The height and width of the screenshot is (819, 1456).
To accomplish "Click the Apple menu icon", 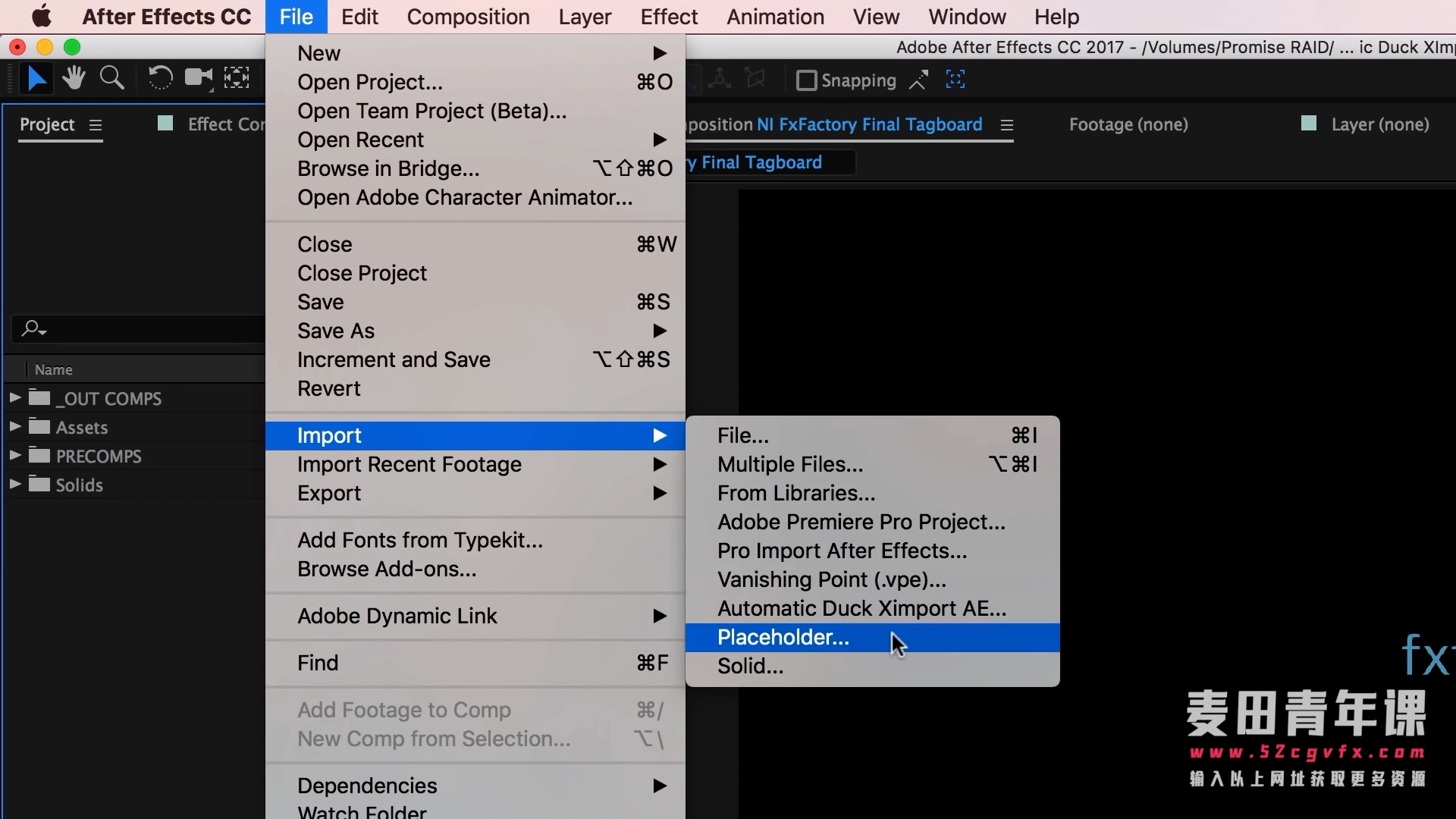I will pos(41,17).
